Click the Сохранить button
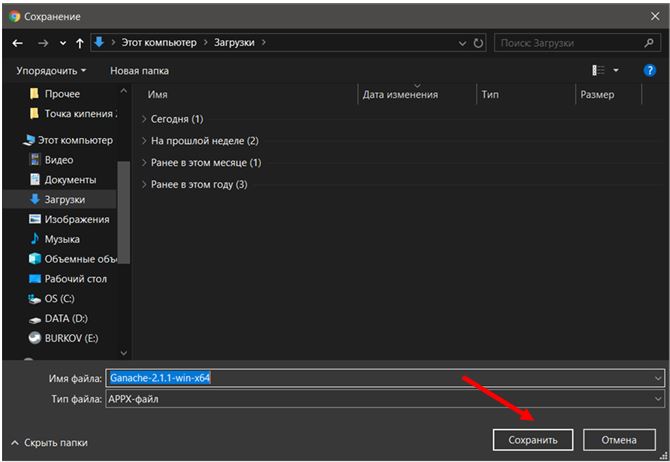Image resolution: width=670 pixels, height=462 pixels. click(532, 440)
